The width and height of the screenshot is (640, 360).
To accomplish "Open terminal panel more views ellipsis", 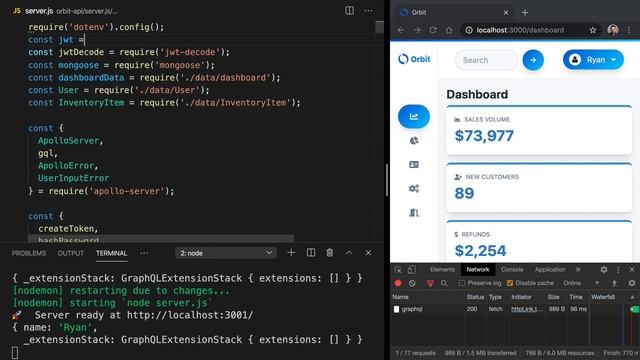I will click(144, 253).
